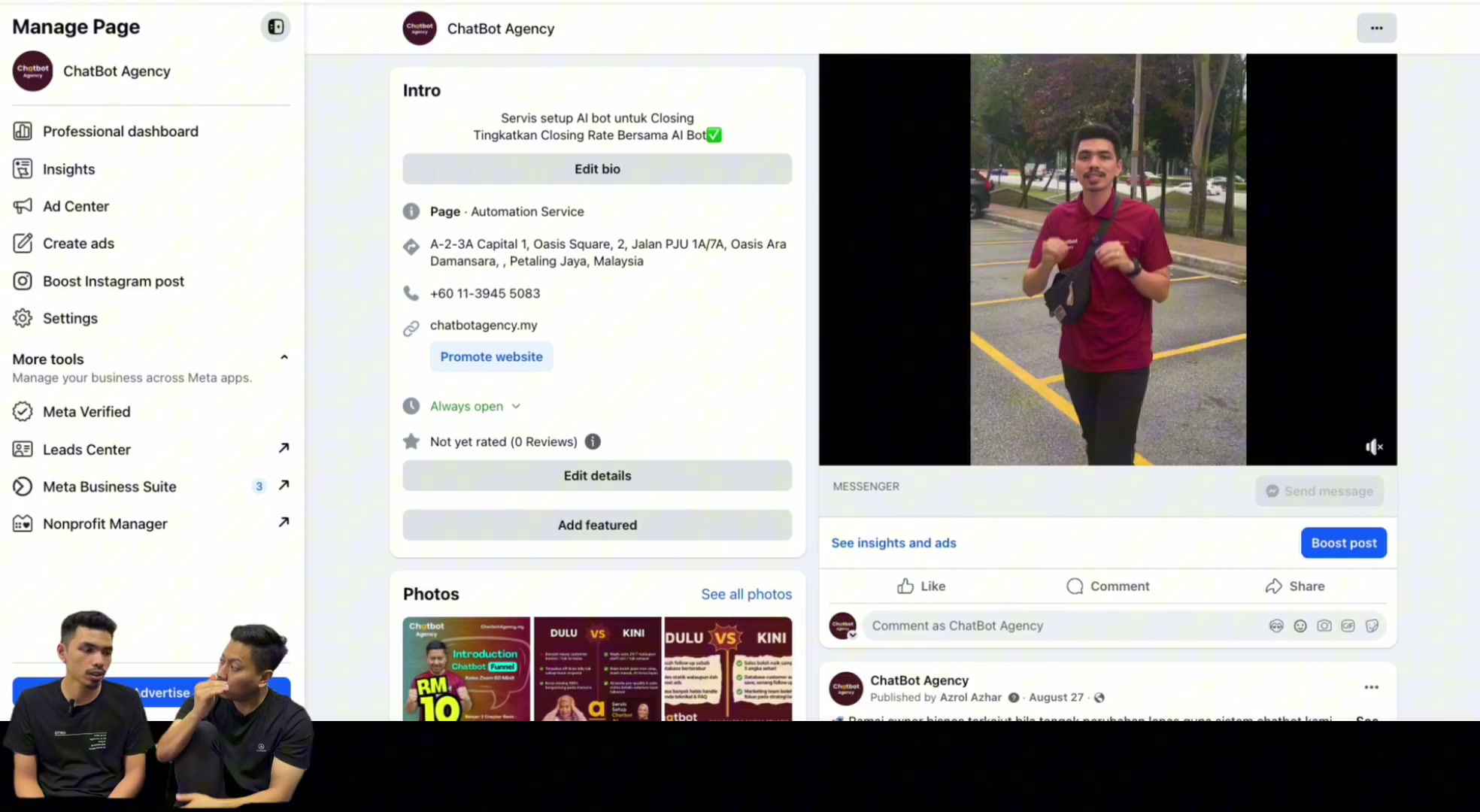Unmute the video with speaker icon
This screenshot has width=1480, height=812.
coord(1374,447)
